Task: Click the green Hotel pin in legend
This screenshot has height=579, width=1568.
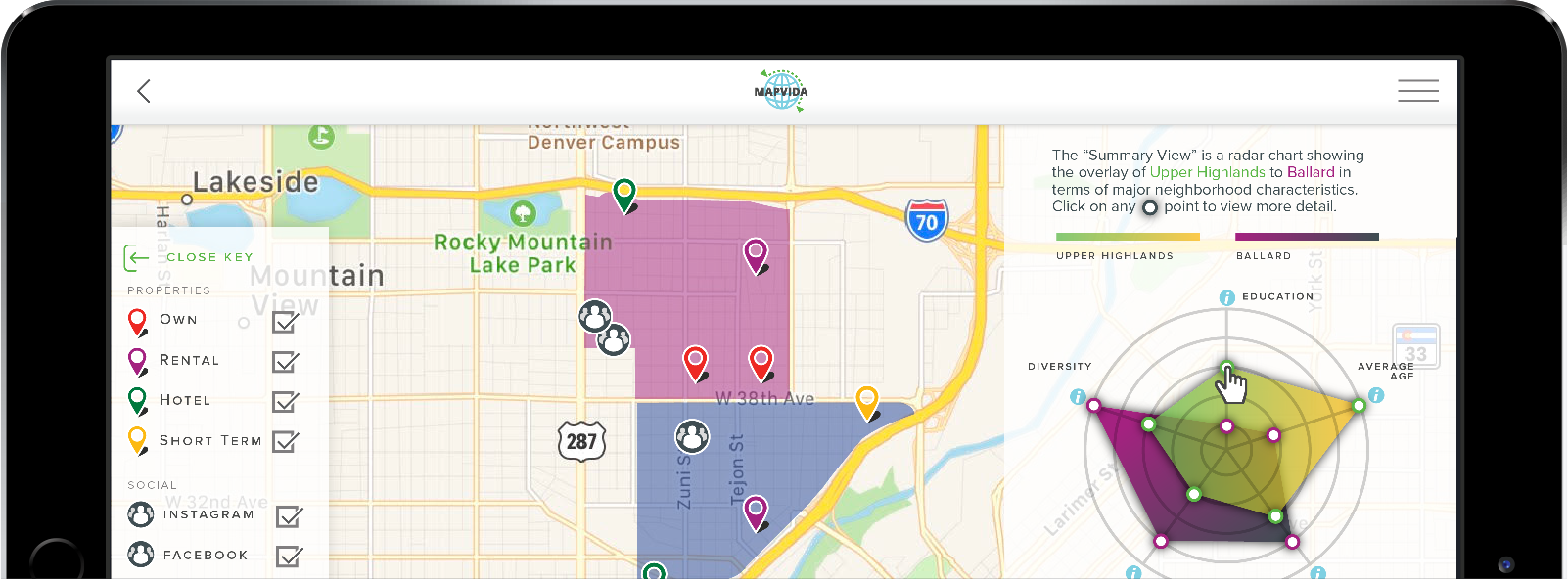Action: coord(138,401)
